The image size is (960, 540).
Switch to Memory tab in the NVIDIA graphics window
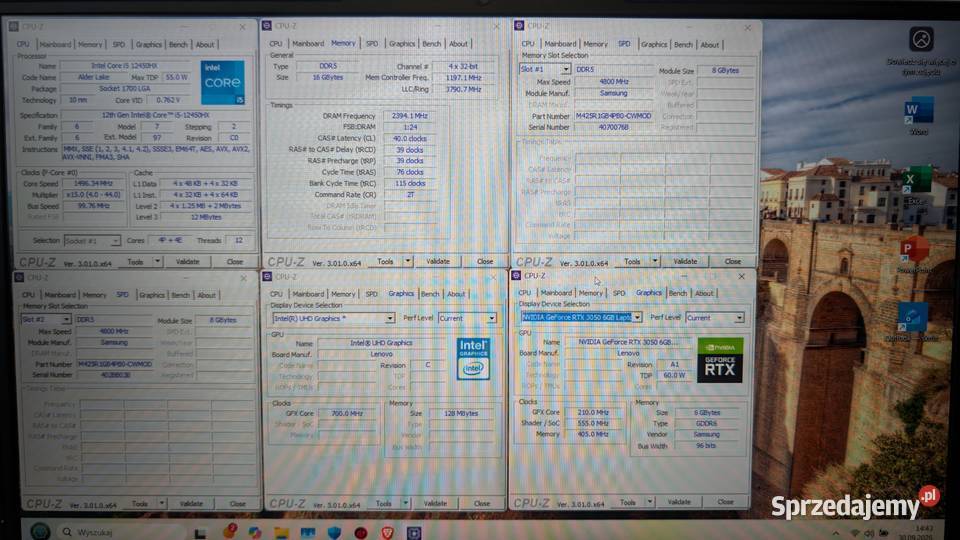[x=591, y=293]
